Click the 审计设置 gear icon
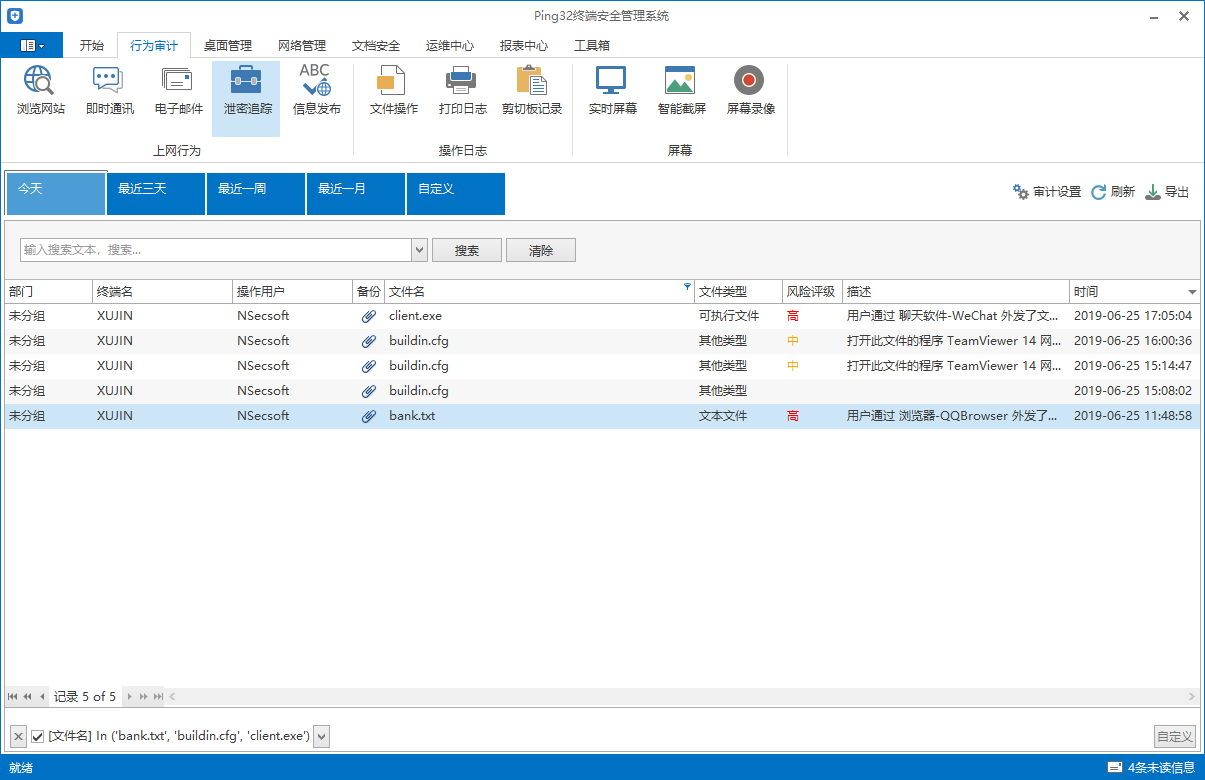The height and width of the screenshot is (780, 1205). click(x=1020, y=191)
